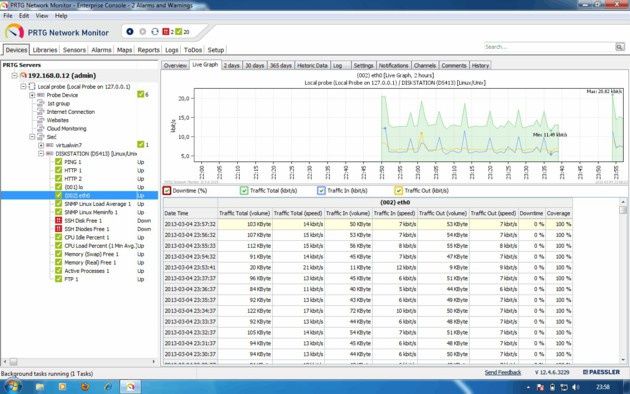Open the Channels tab
This screenshot has height=394, width=630.
click(425, 65)
